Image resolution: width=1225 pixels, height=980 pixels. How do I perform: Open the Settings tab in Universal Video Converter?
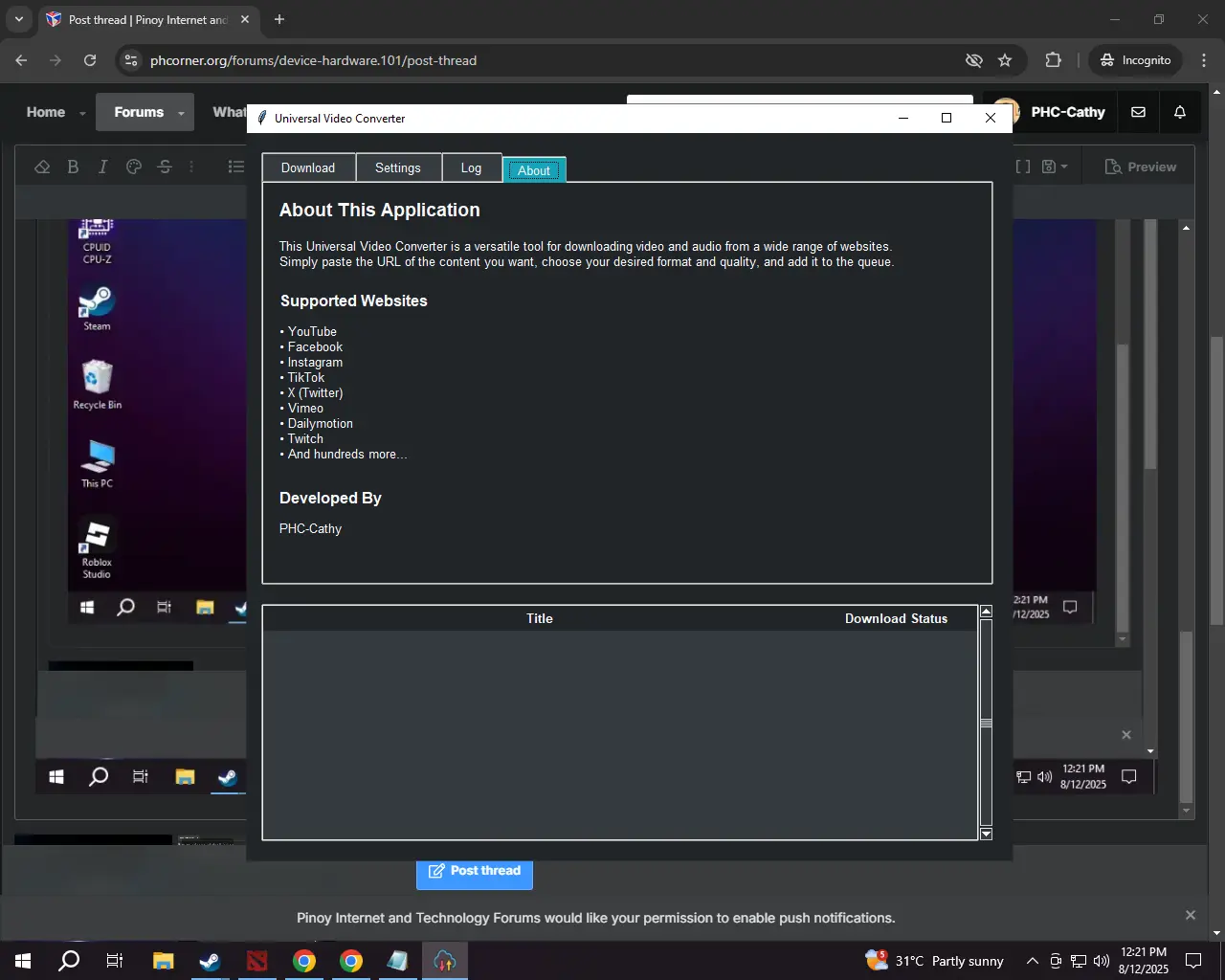398,167
